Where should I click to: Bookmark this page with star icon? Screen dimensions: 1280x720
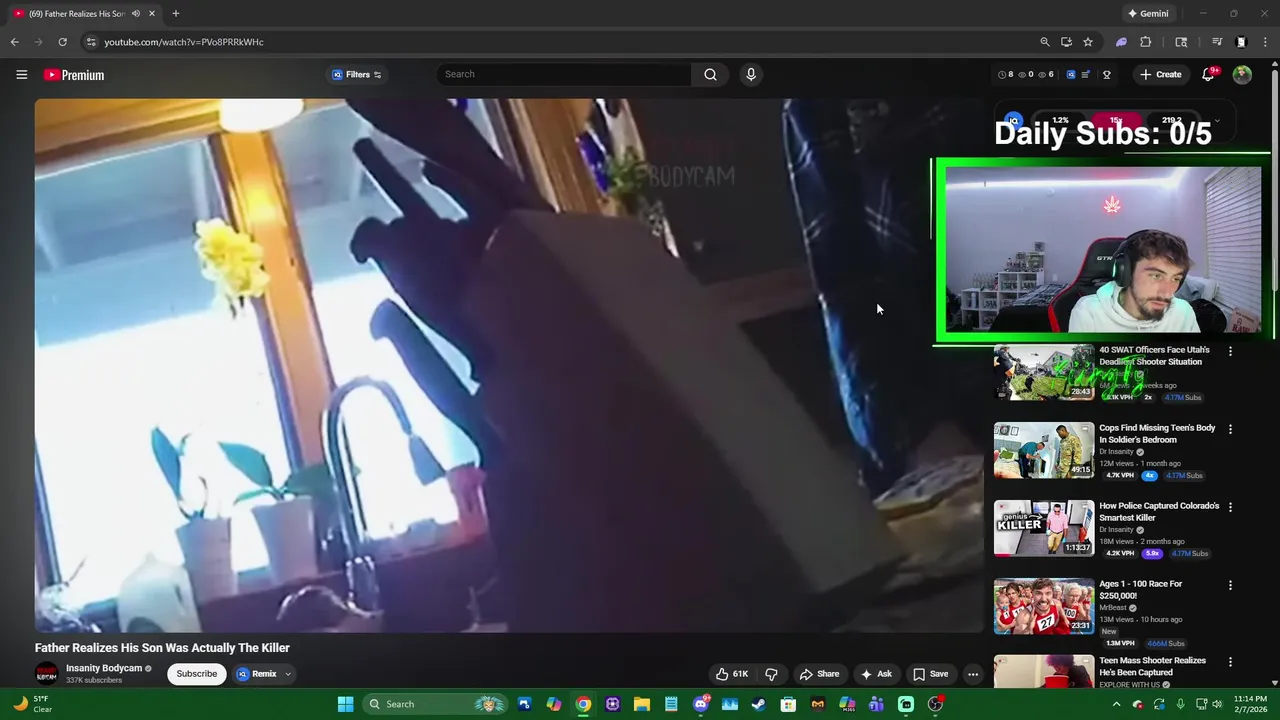pos(1088,42)
